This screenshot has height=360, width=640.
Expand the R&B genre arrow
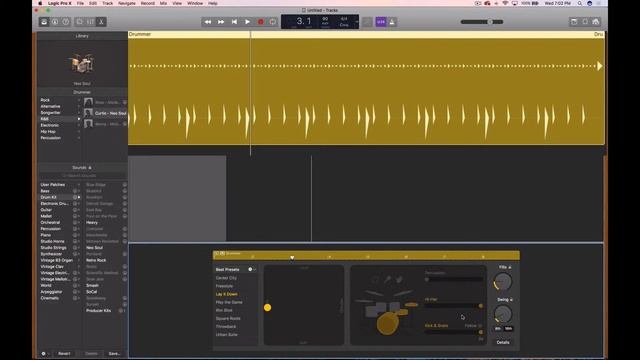(79, 119)
